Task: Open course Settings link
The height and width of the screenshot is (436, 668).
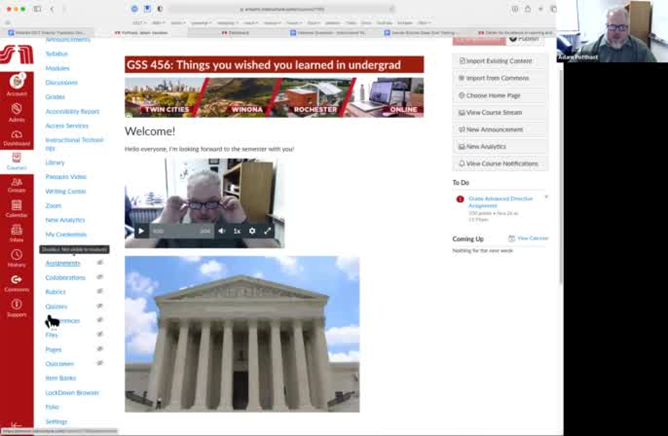Action: 56,422
